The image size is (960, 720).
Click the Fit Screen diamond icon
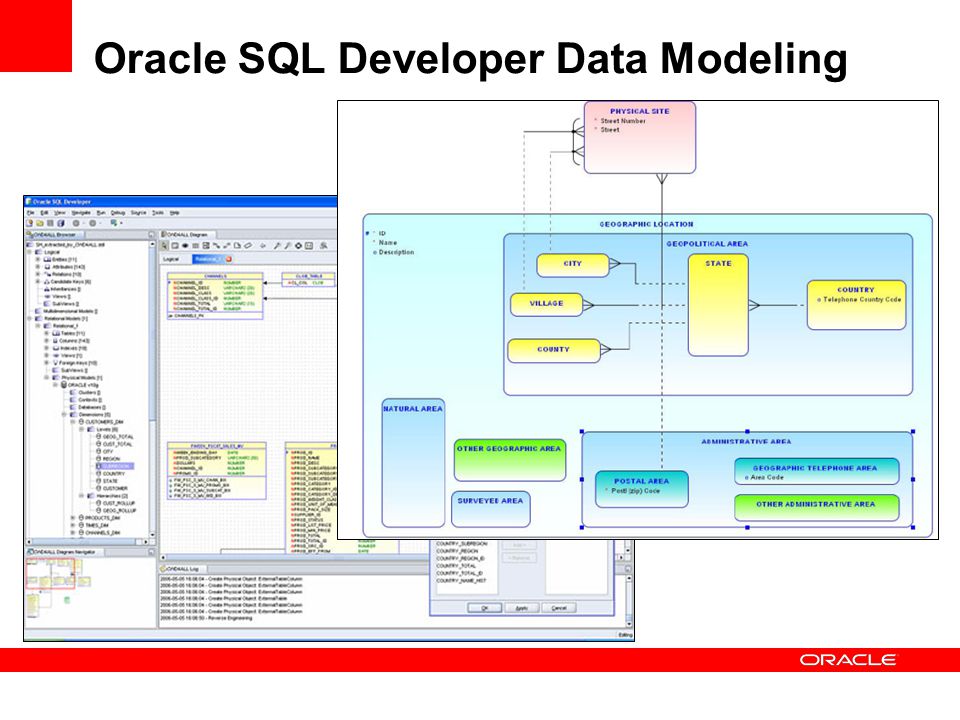[x=298, y=246]
